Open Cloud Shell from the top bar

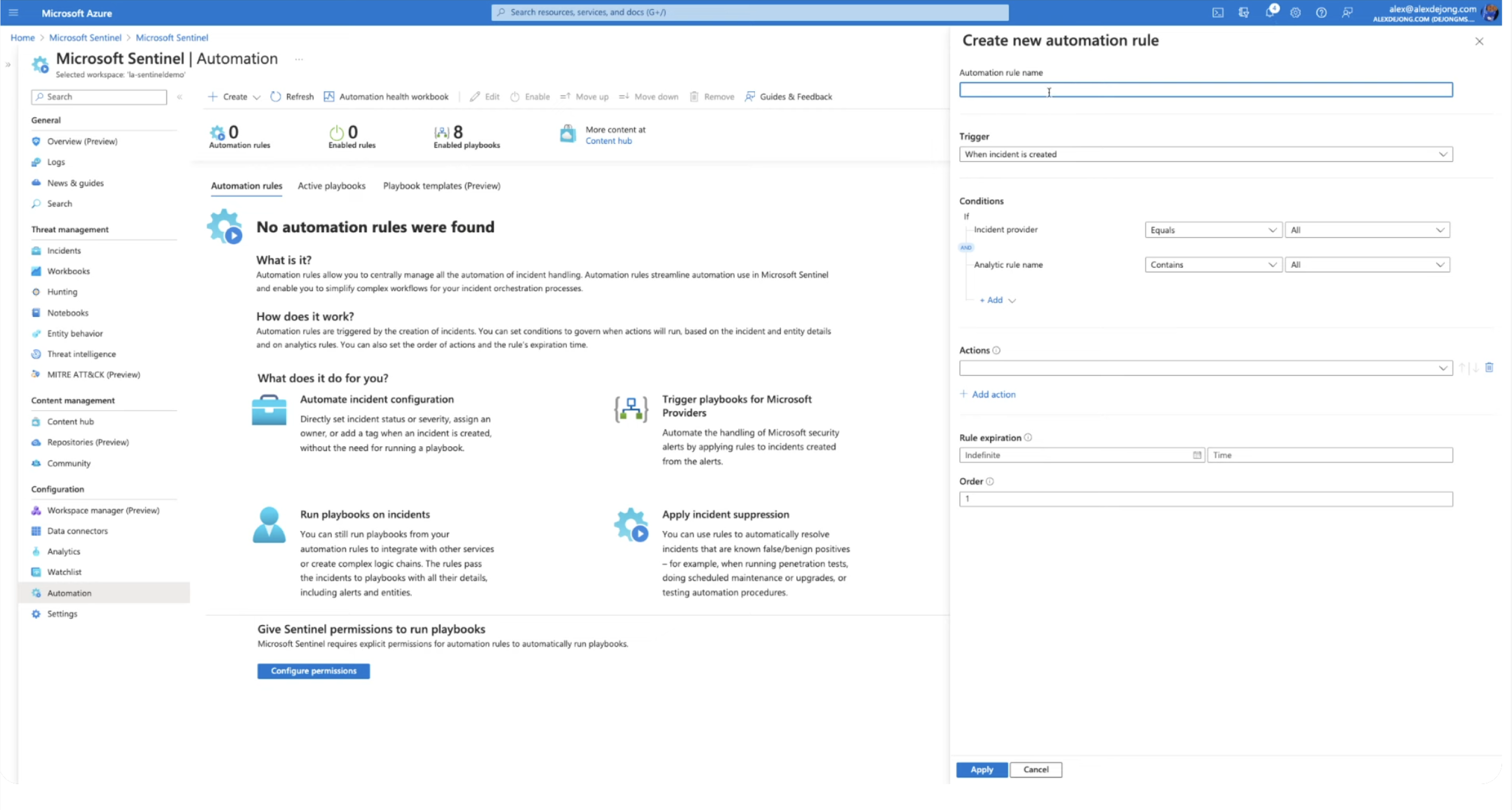click(x=1218, y=12)
